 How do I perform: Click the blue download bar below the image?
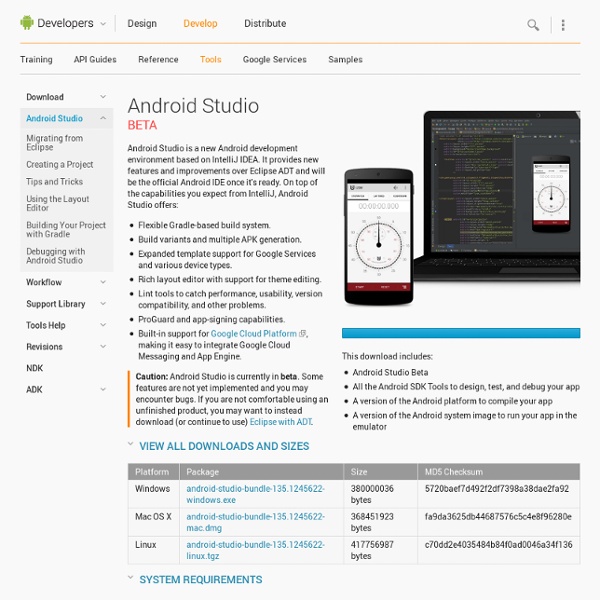click(x=461, y=333)
